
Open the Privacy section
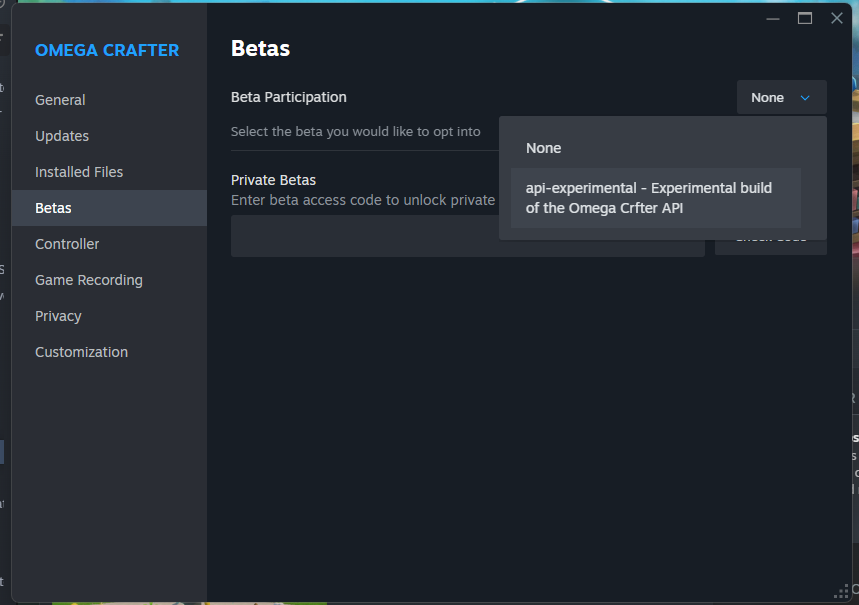point(58,316)
